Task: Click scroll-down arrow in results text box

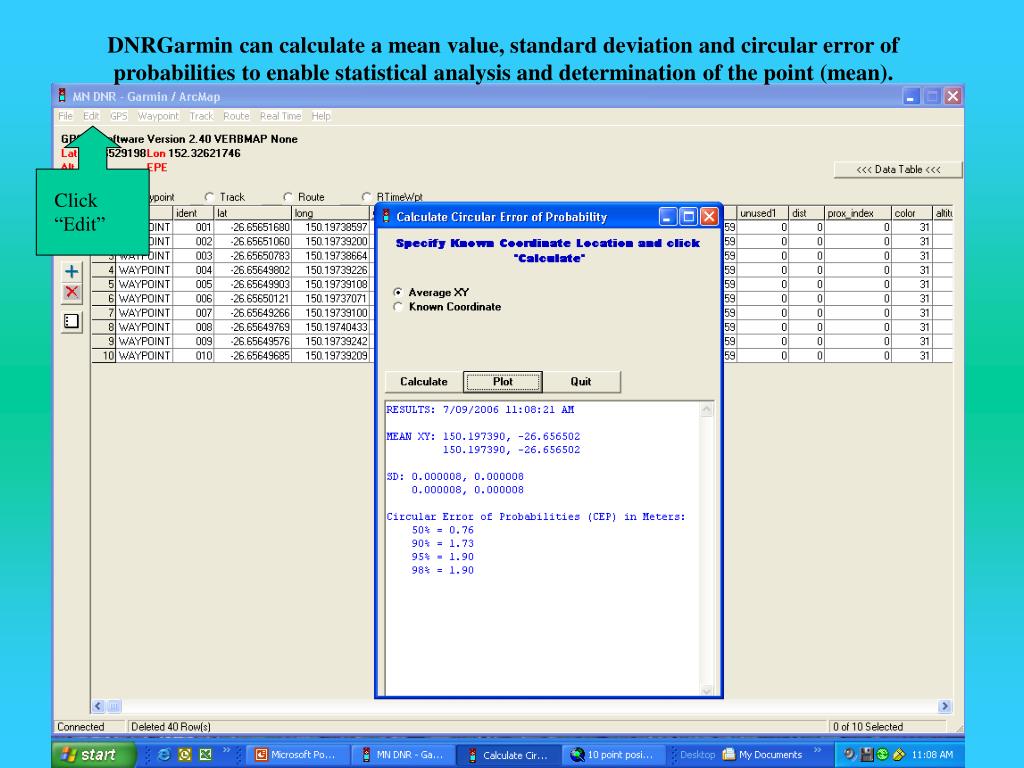Action: click(x=706, y=690)
